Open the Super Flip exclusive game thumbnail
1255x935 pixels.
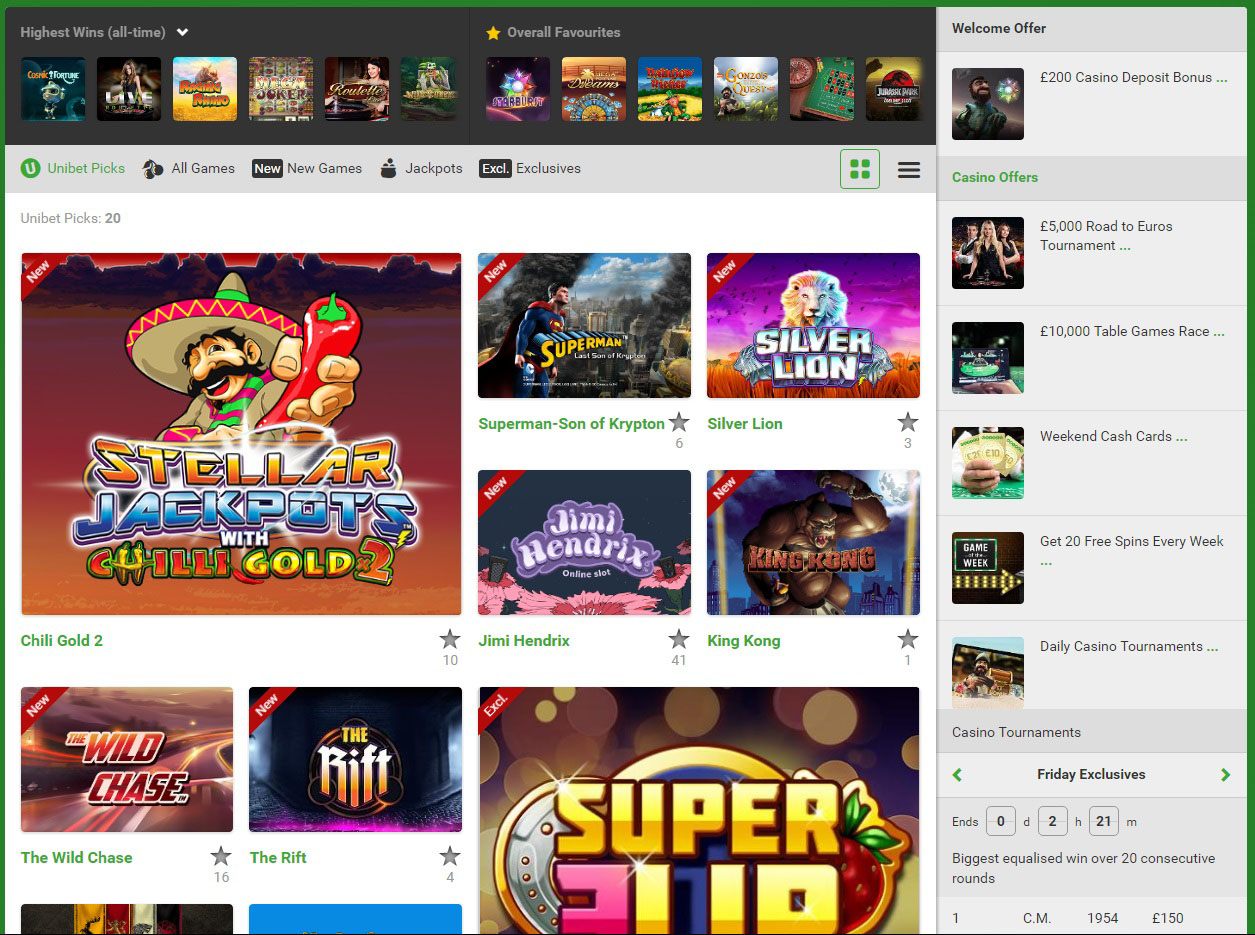[699, 811]
